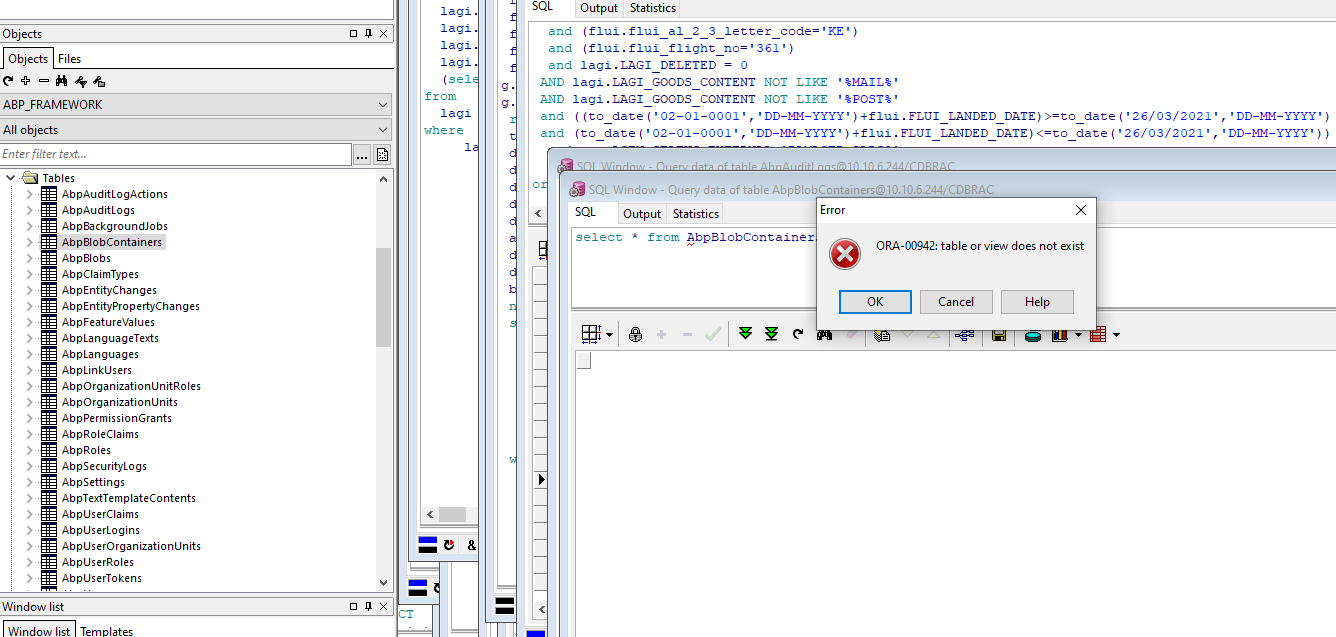Viewport: 1336px width, 637px height.
Task: Click the filter-definition icon beside filter text box
Action: [x=382, y=154]
